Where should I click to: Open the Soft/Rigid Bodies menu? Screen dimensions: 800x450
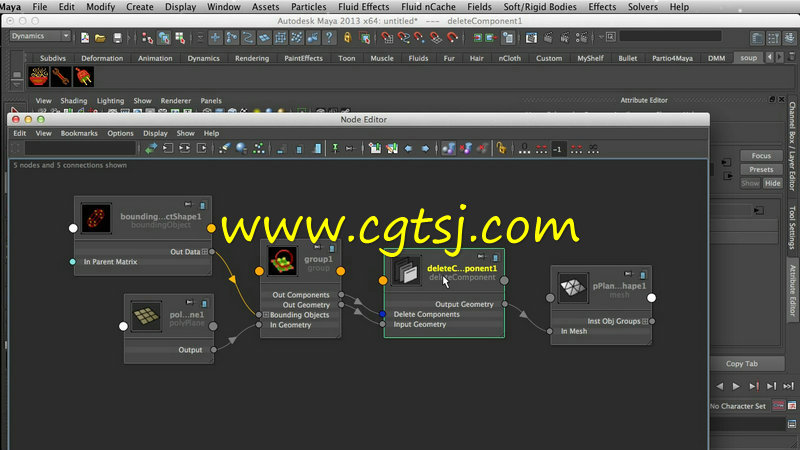click(540, 7)
